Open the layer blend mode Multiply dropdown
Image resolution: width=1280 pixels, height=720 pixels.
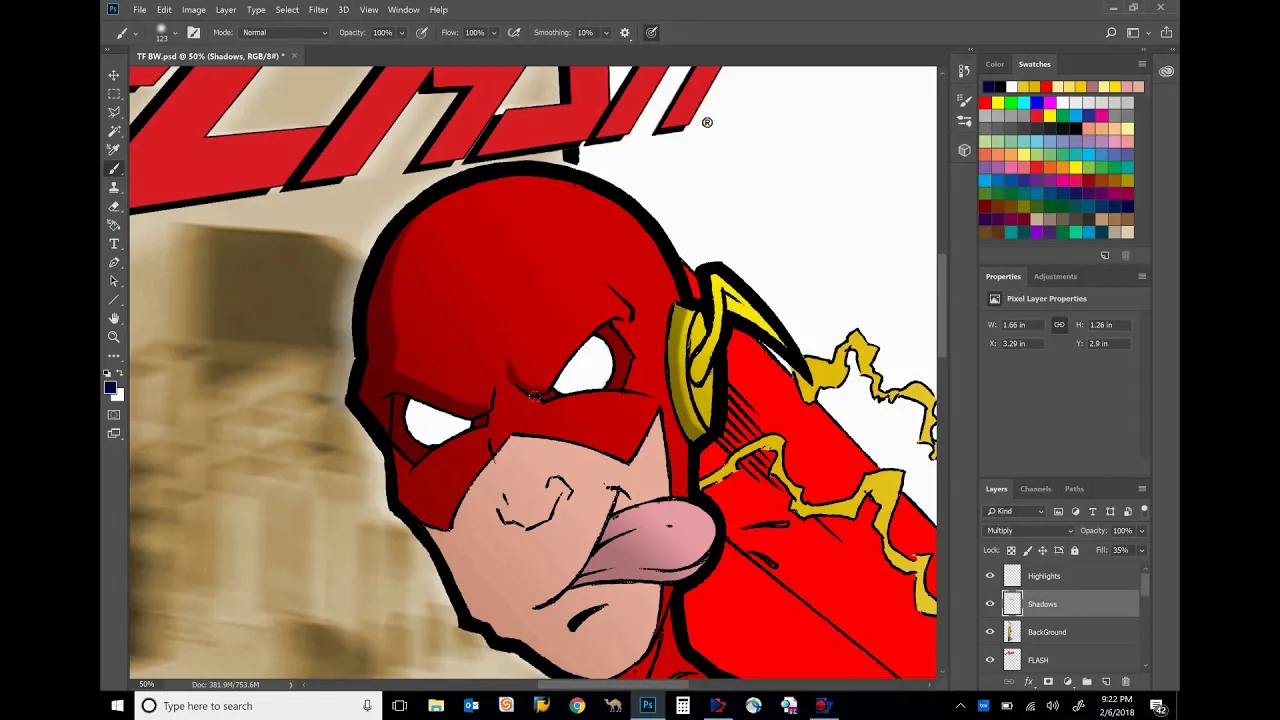(1029, 531)
